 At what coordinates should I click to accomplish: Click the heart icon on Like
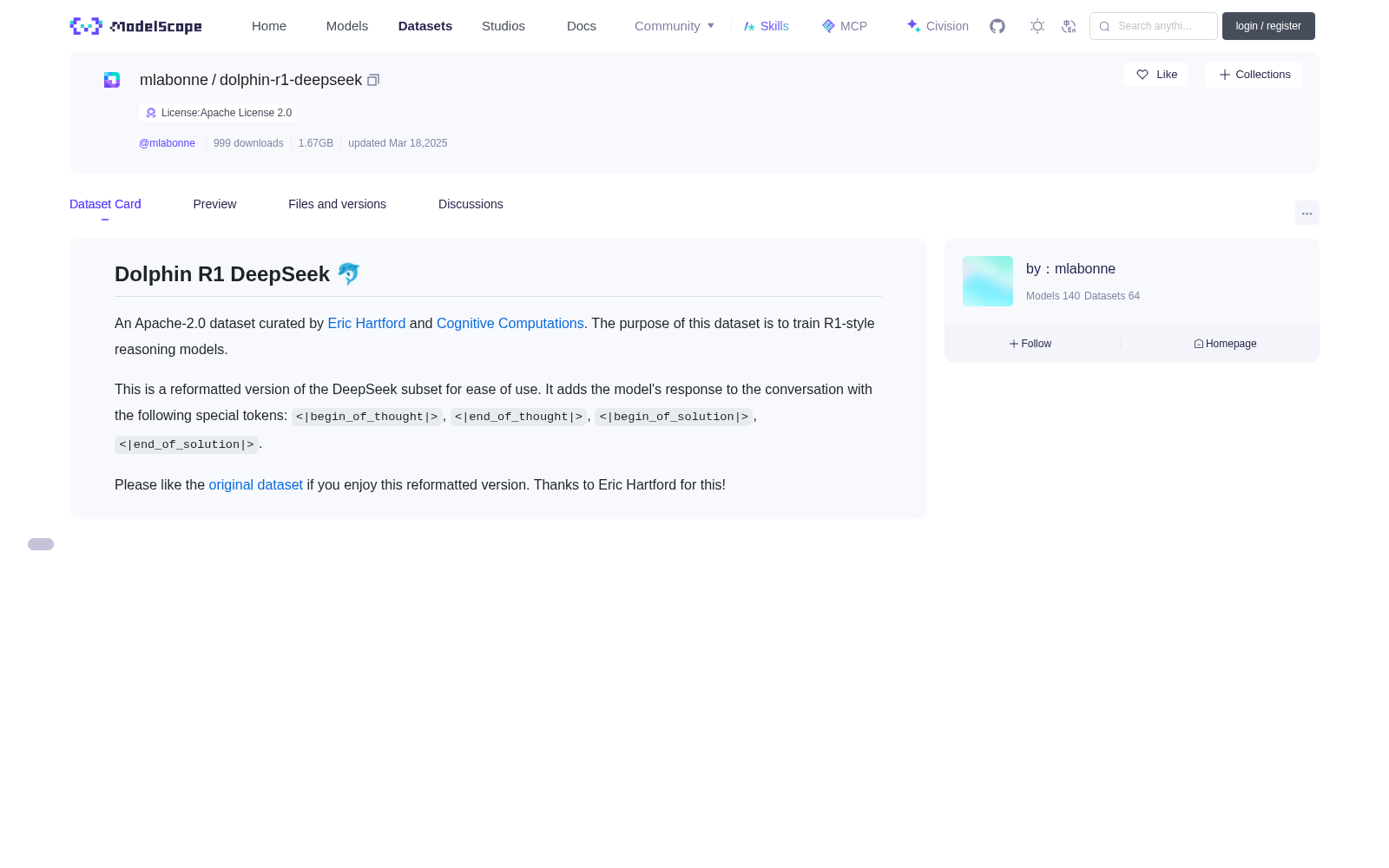point(1142,75)
